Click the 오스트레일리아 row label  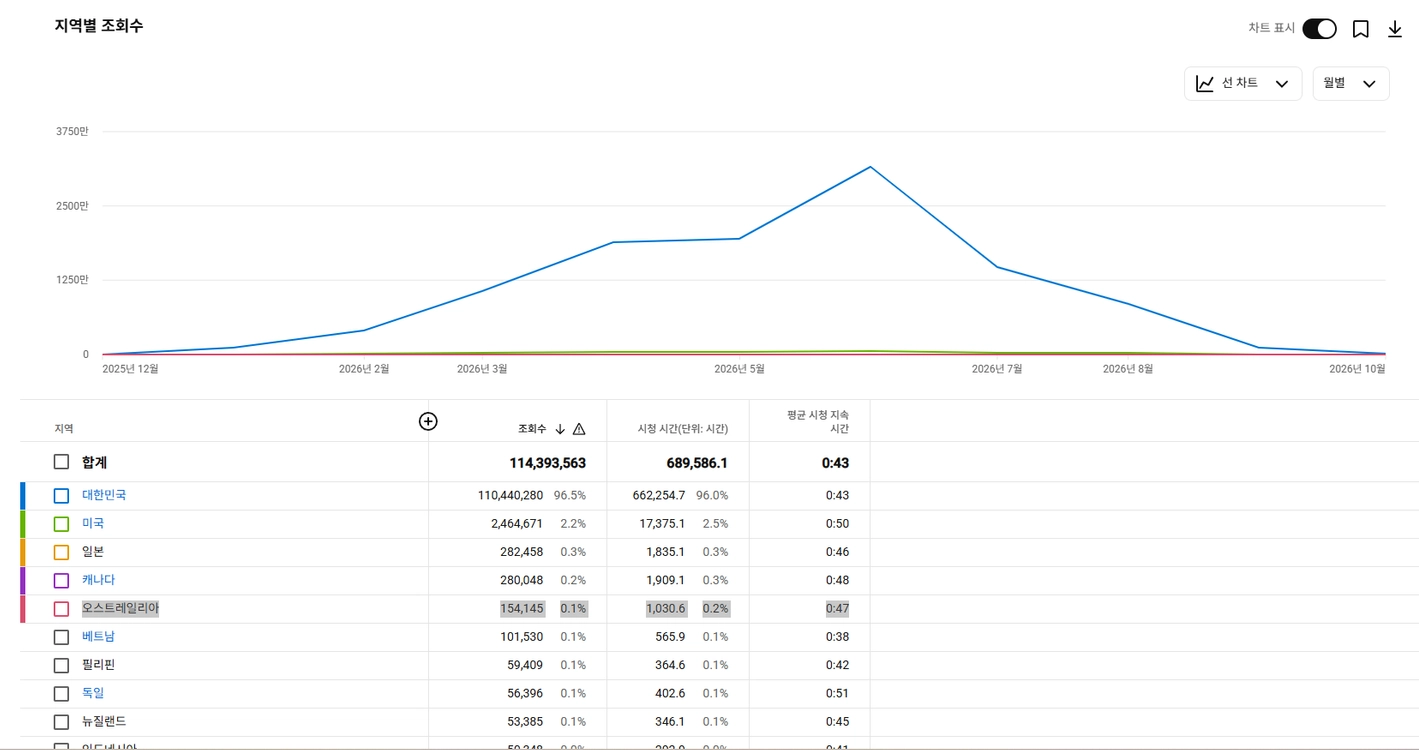pyautogui.click(x=120, y=608)
